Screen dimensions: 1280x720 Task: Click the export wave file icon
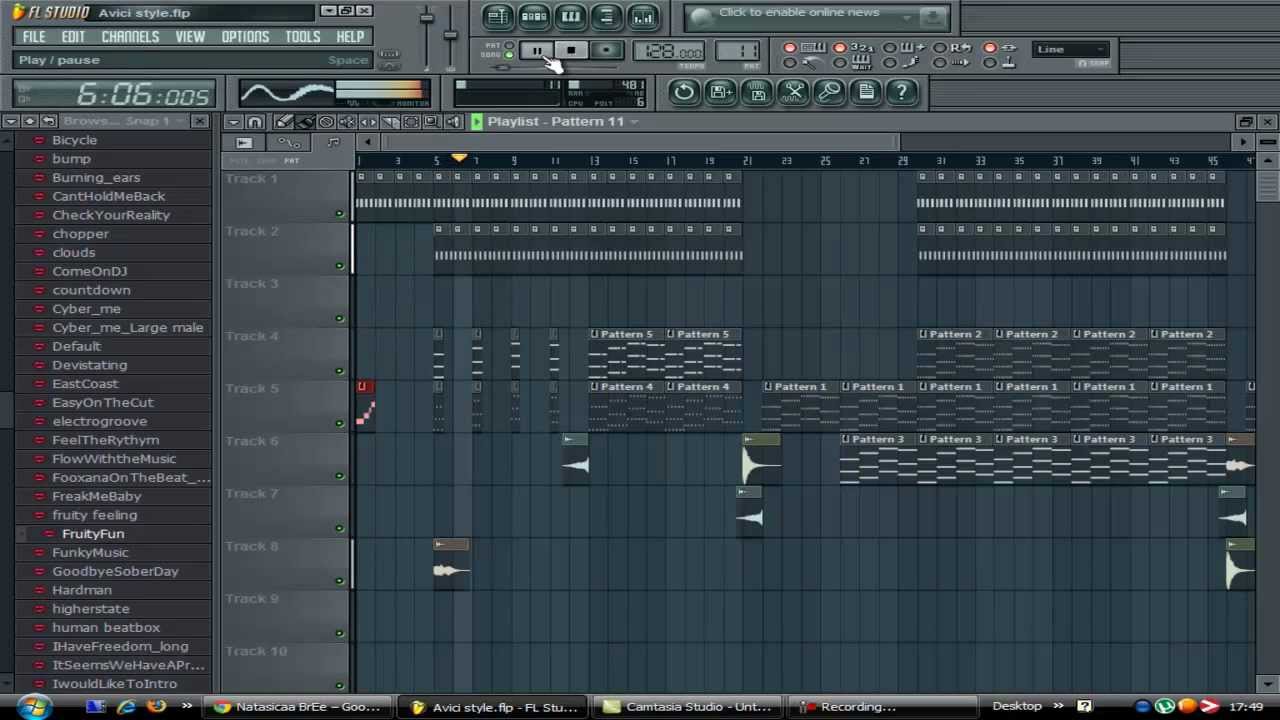click(x=757, y=92)
